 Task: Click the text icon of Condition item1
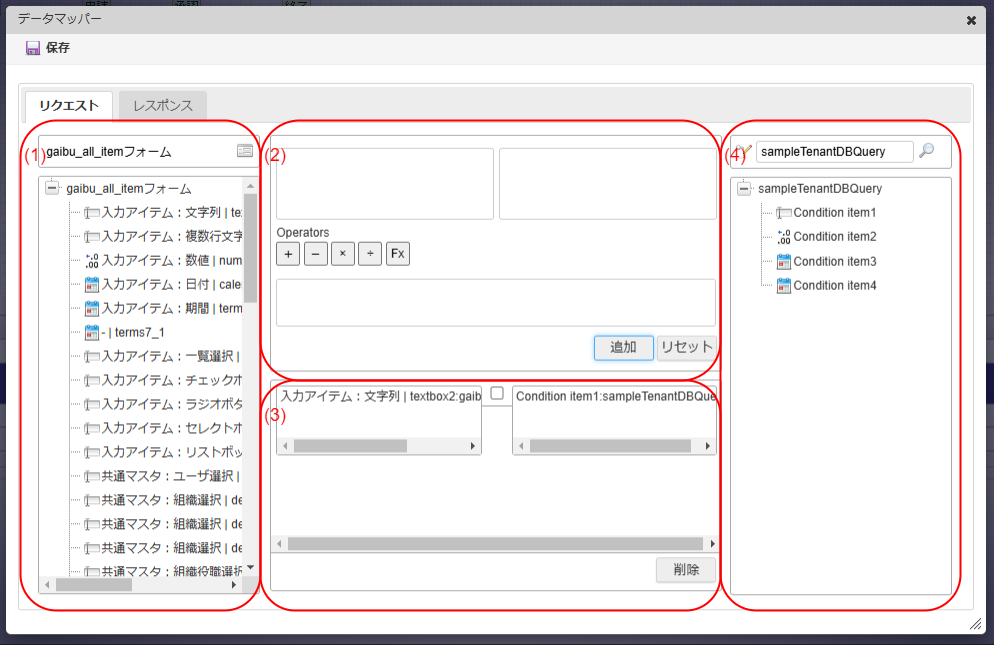pyautogui.click(x=784, y=213)
